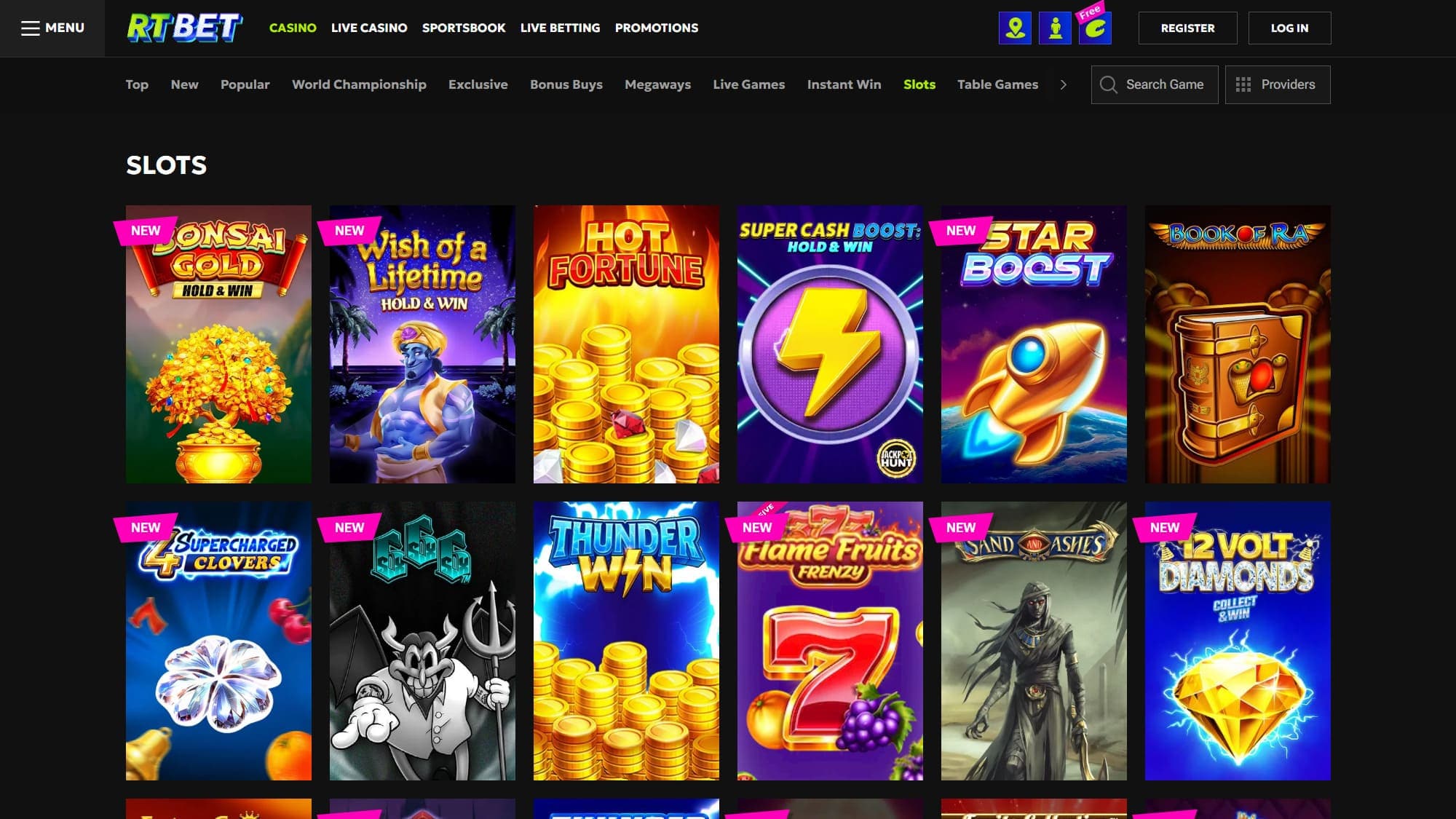Open Star Boost slot game
Image resolution: width=1456 pixels, height=819 pixels.
[1034, 344]
